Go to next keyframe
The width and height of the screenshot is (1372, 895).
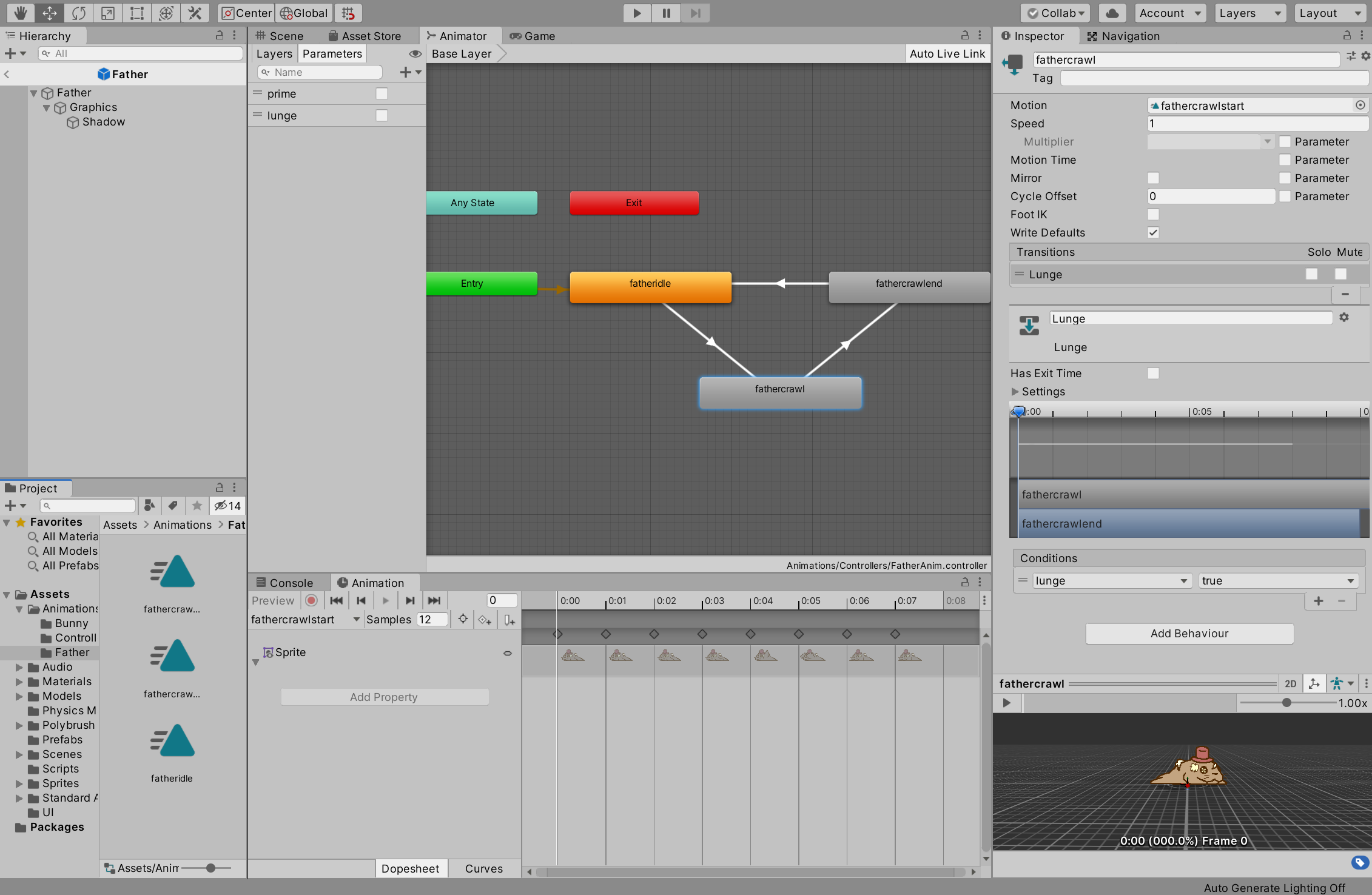[x=410, y=600]
